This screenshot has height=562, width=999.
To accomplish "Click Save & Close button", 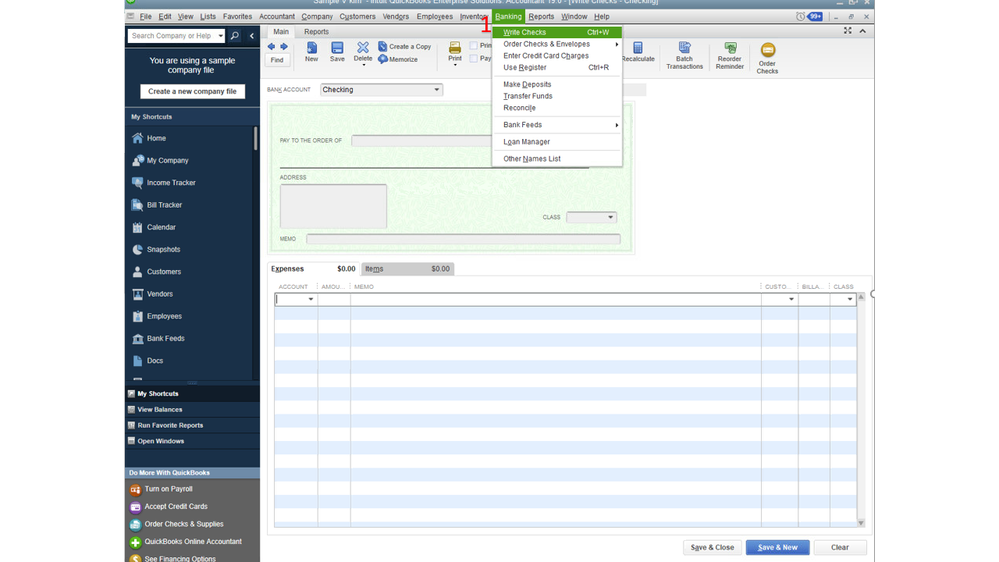I will point(712,547).
